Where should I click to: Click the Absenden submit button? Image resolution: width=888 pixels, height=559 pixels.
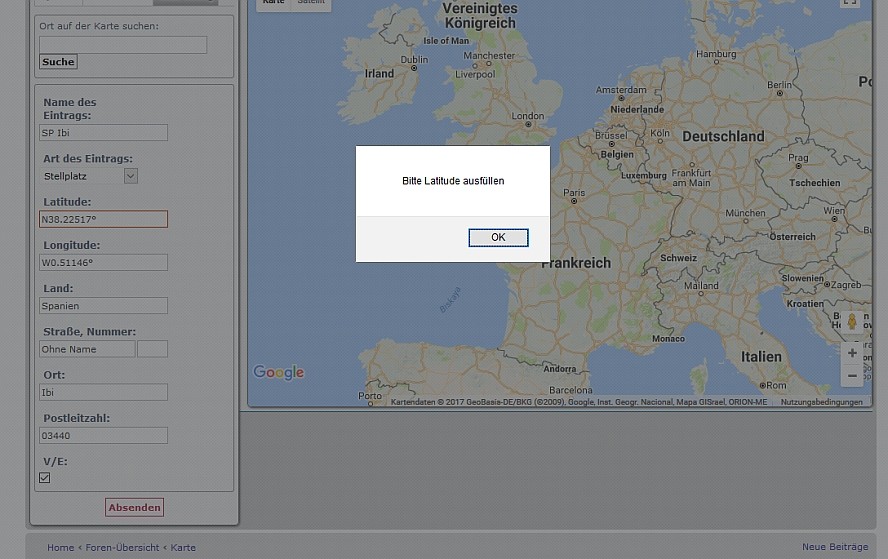tap(134, 507)
